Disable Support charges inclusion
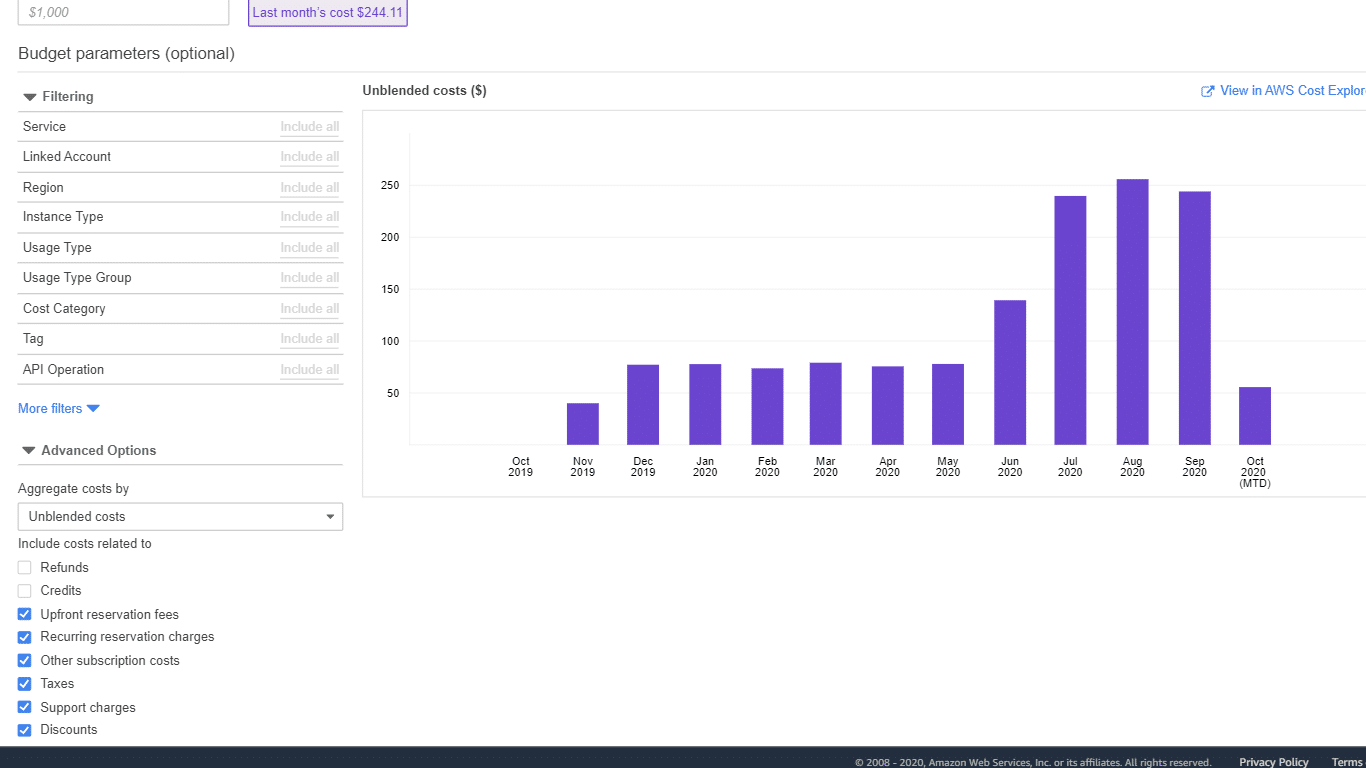The width and height of the screenshot is (1366, 768). tap(24, 706)
